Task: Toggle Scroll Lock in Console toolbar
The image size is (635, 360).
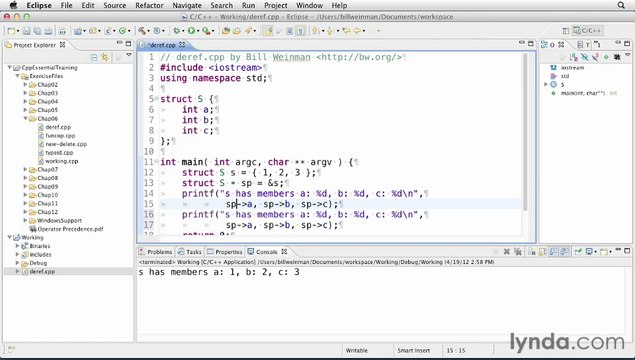Action: pos(542,252)
